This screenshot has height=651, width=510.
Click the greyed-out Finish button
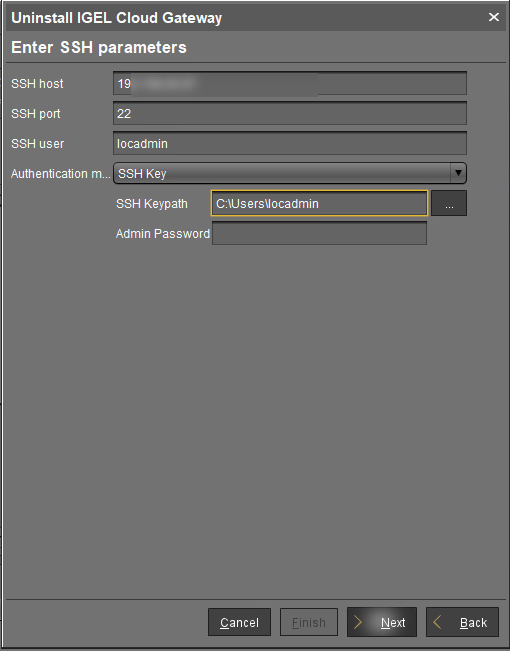309,622
